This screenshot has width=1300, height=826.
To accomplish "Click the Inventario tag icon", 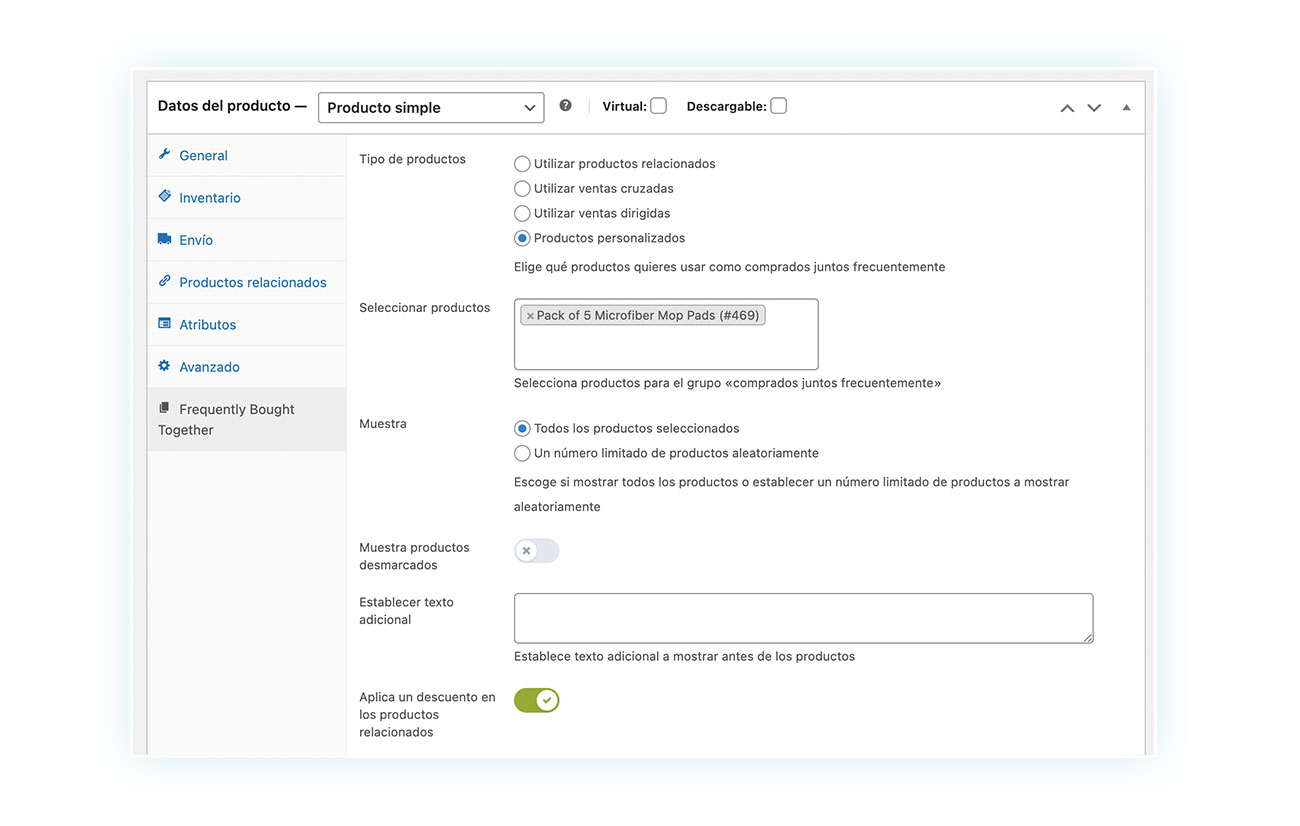I will coord(164,197).
